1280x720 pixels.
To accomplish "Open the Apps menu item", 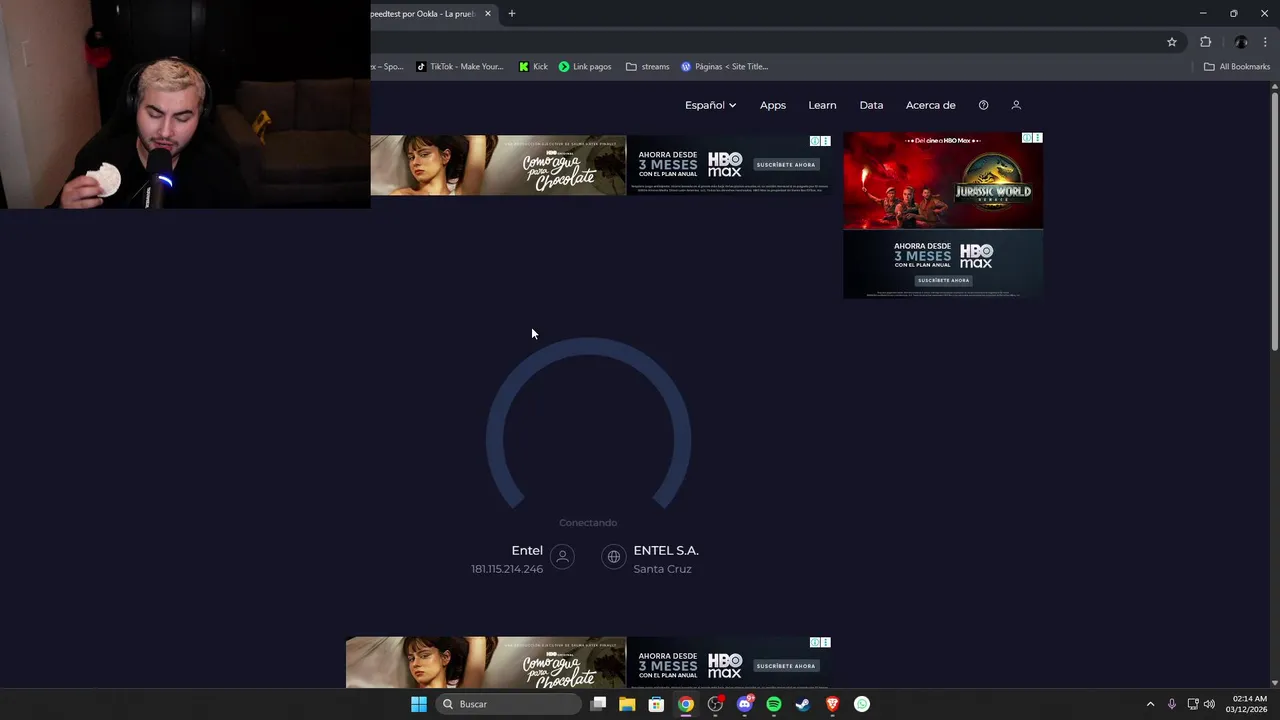I will point(773,105).
